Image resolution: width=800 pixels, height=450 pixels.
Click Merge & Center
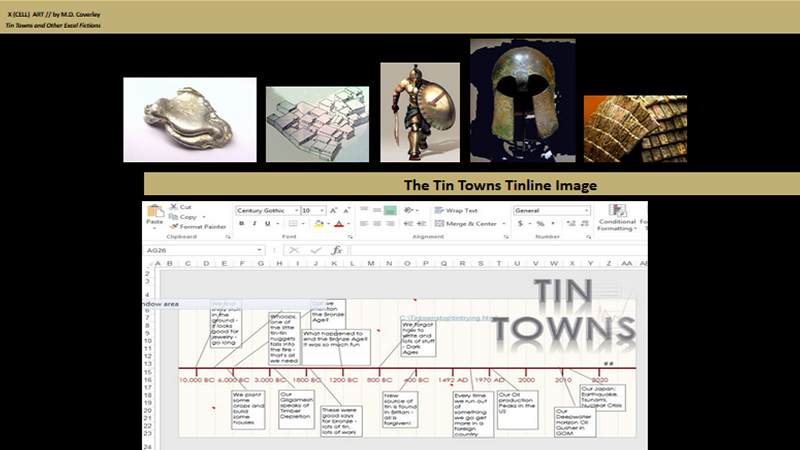point(466,223)
